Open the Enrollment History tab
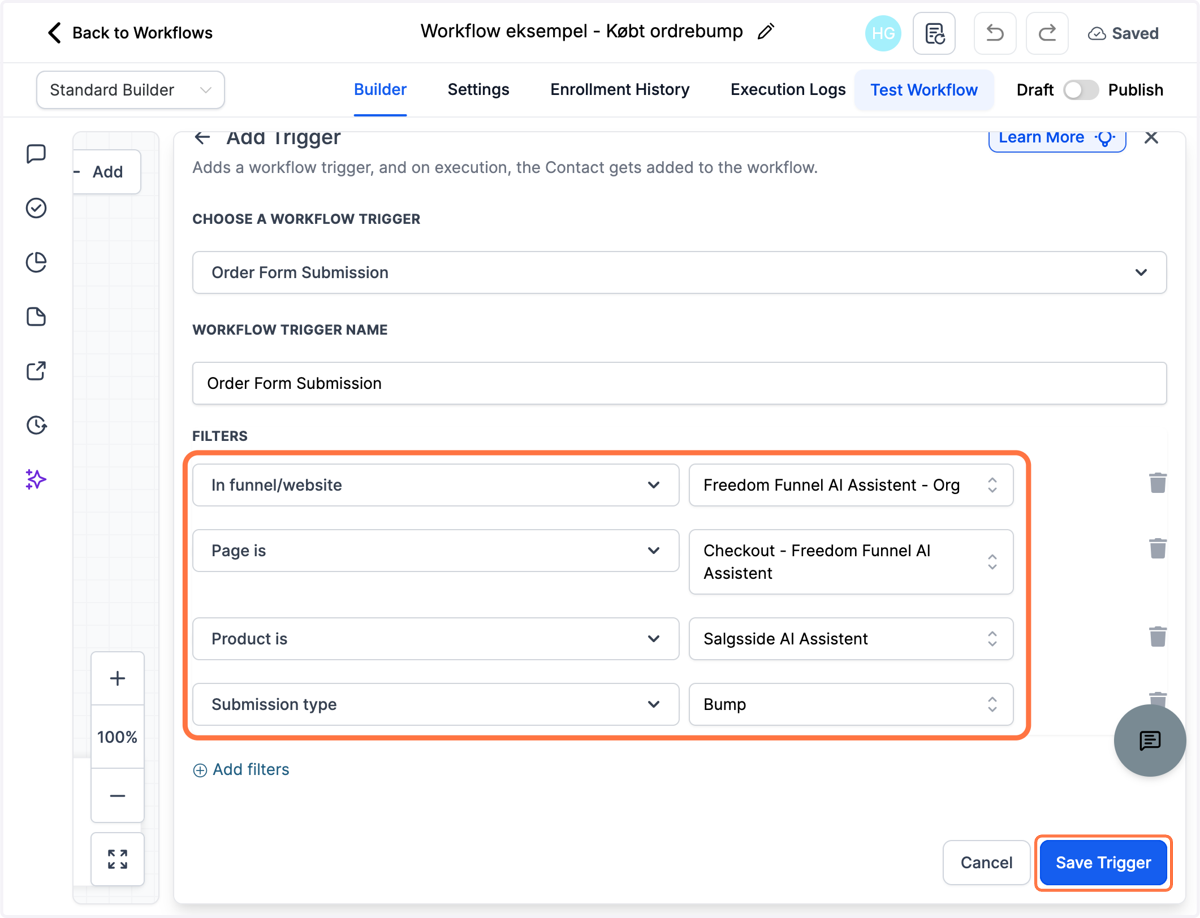Image resolution: width=1200 pixels, height=918 pixels. [620, 90]
